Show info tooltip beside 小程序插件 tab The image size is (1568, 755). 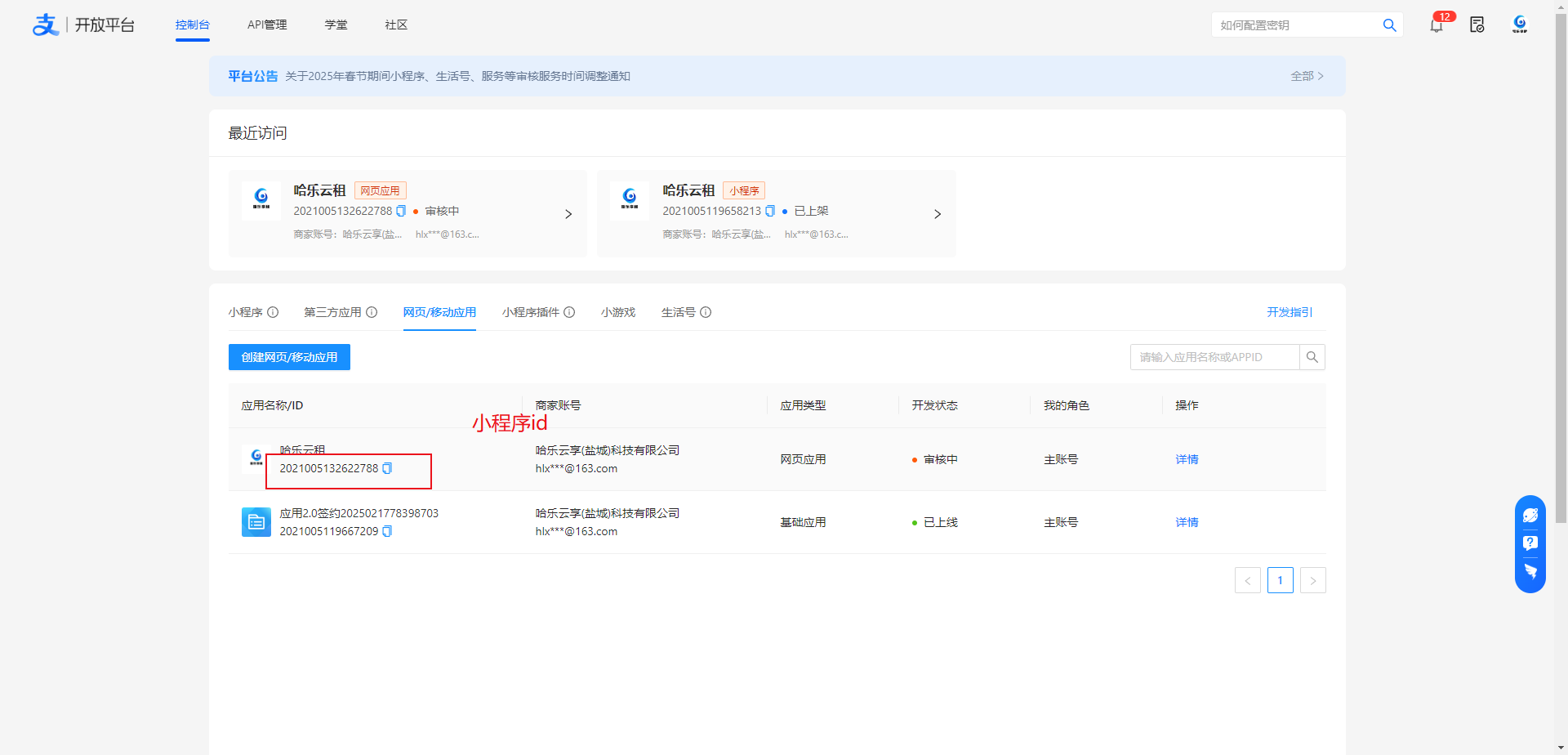tap(569, 312)
